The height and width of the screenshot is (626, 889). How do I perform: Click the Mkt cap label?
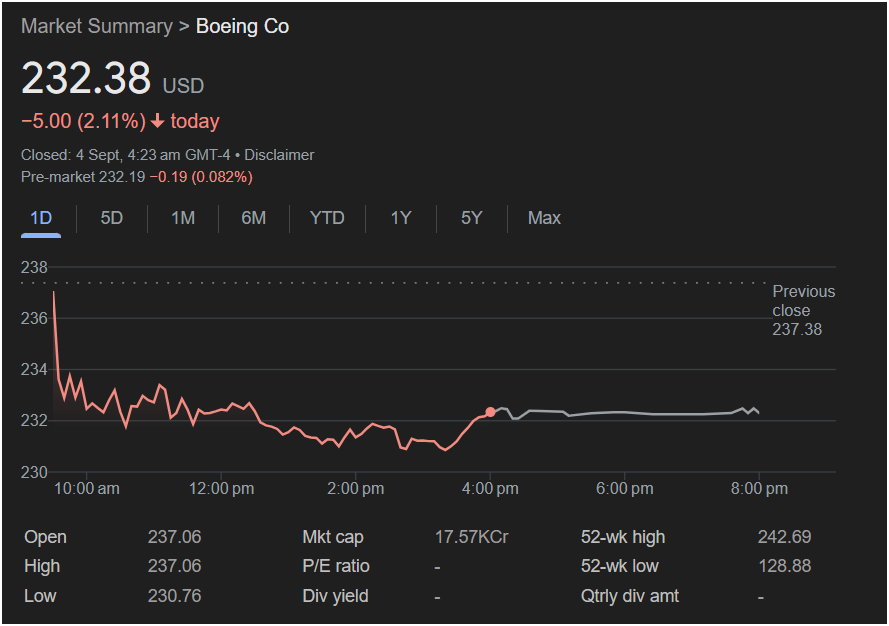click(x=333, y=537)
